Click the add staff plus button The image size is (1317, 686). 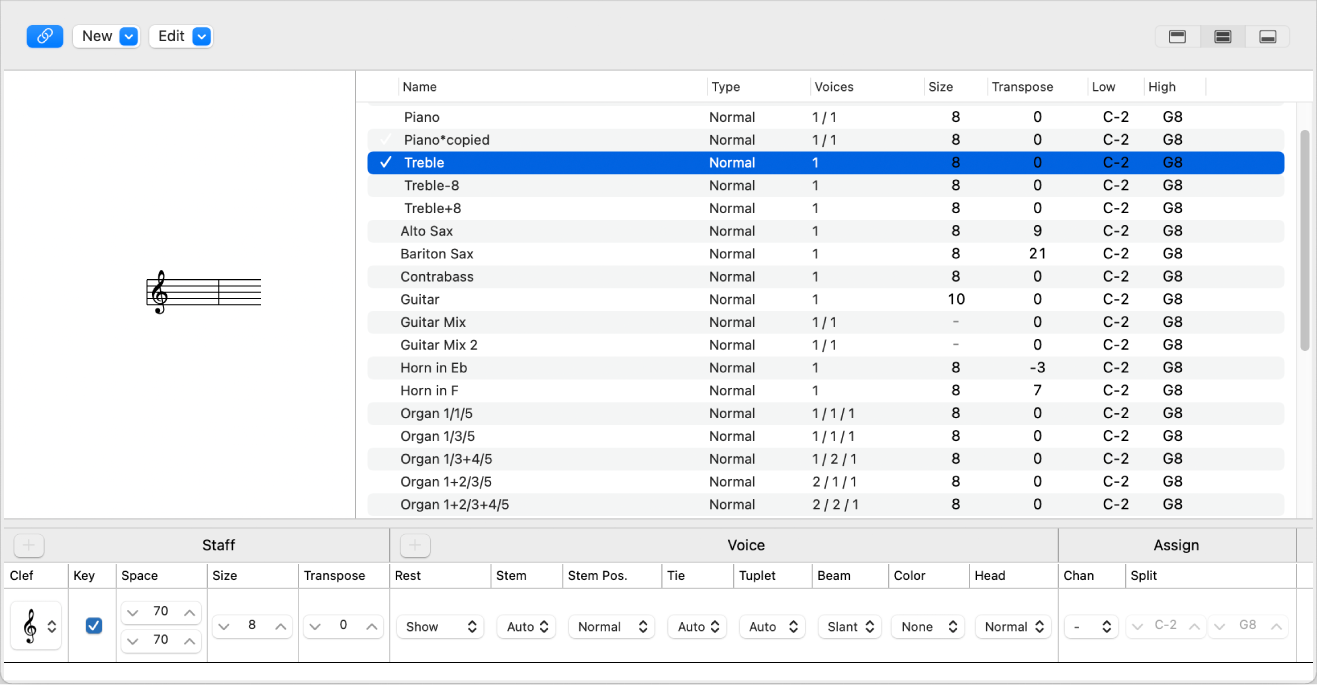(x=29, y=545)
